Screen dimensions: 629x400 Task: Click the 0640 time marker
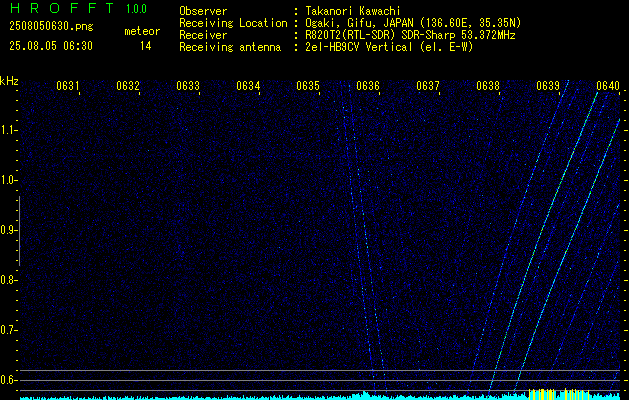point(608,86)
